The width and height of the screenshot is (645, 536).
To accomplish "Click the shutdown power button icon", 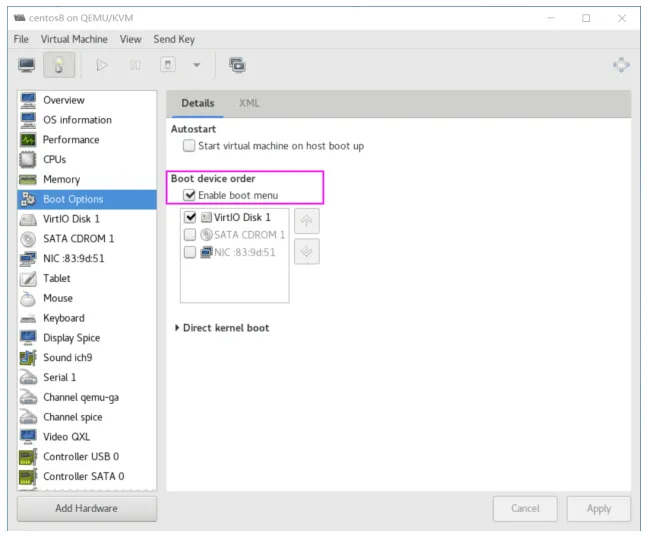I will point(168,65).
